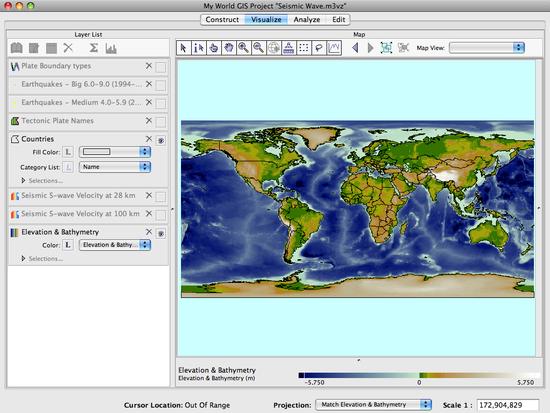The height and width of the screenshot is (413, 550).
Task: Click the gray table icon in Layer List toolbar
Action: [51, 48]
